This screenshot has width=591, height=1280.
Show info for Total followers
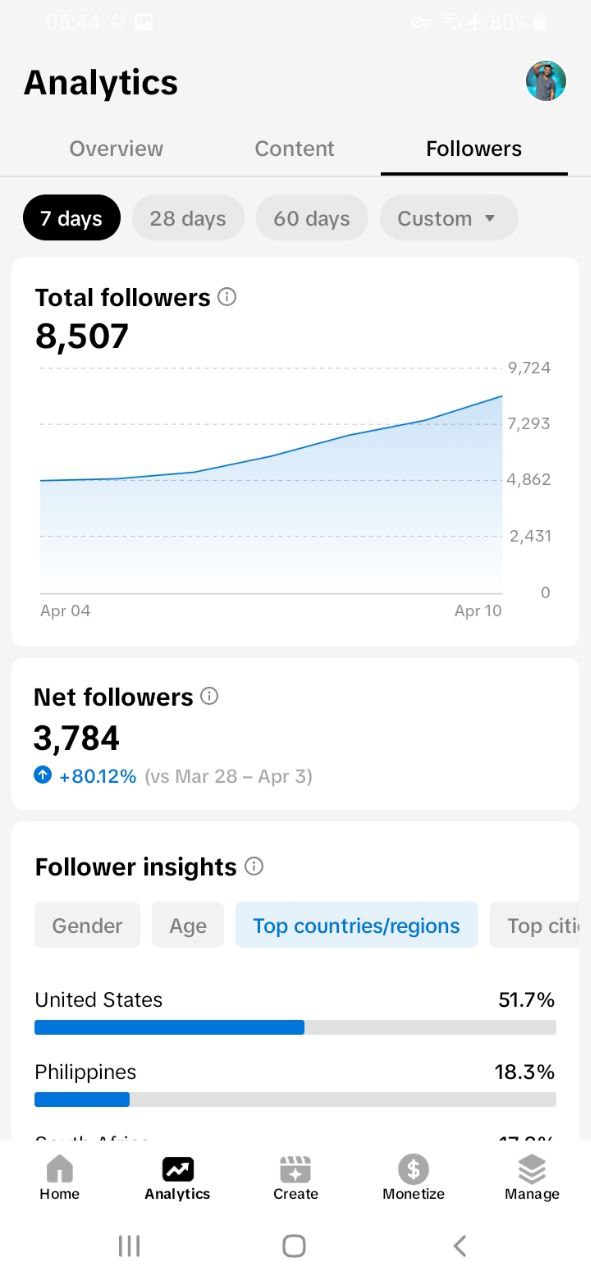(227, 297)
